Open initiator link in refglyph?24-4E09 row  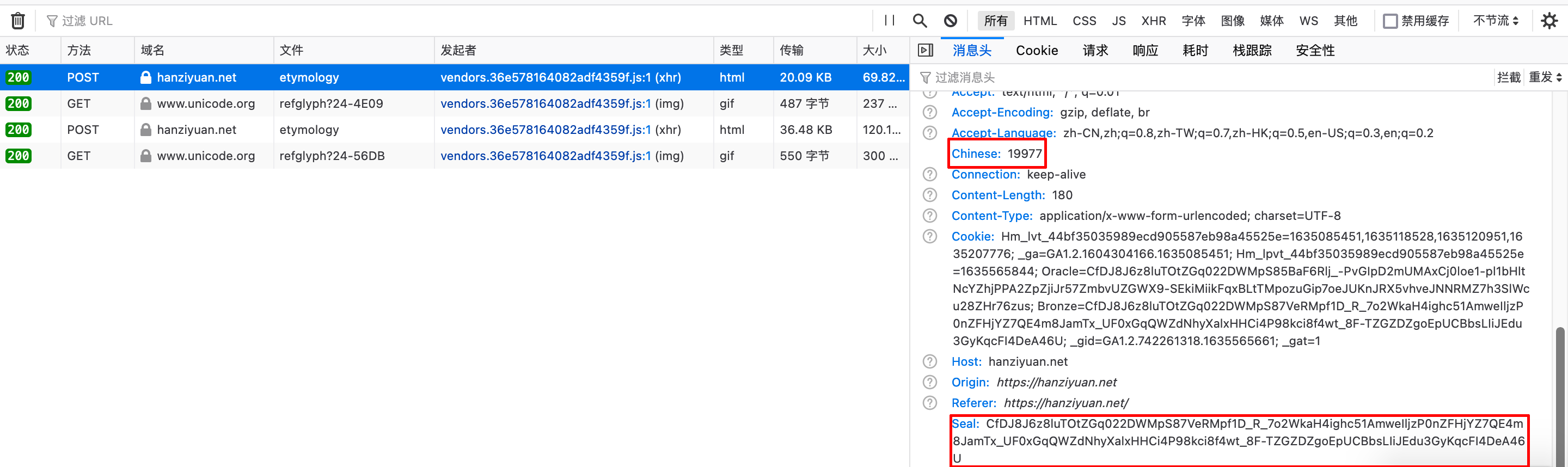546,103
